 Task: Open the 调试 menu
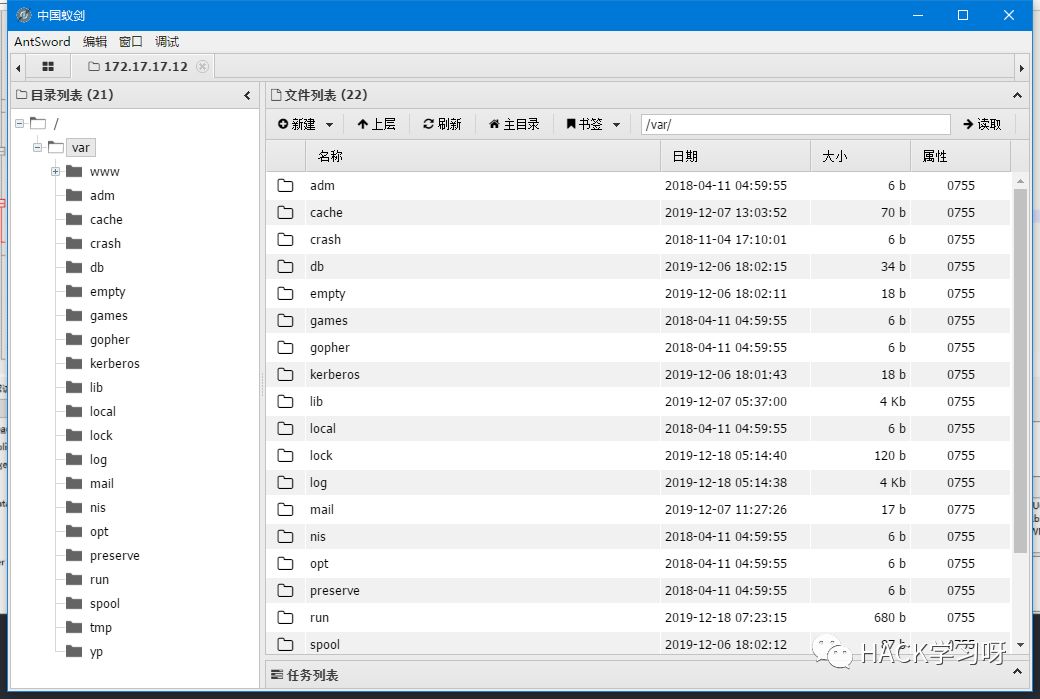pyautogui.click(x=166, y=41)
